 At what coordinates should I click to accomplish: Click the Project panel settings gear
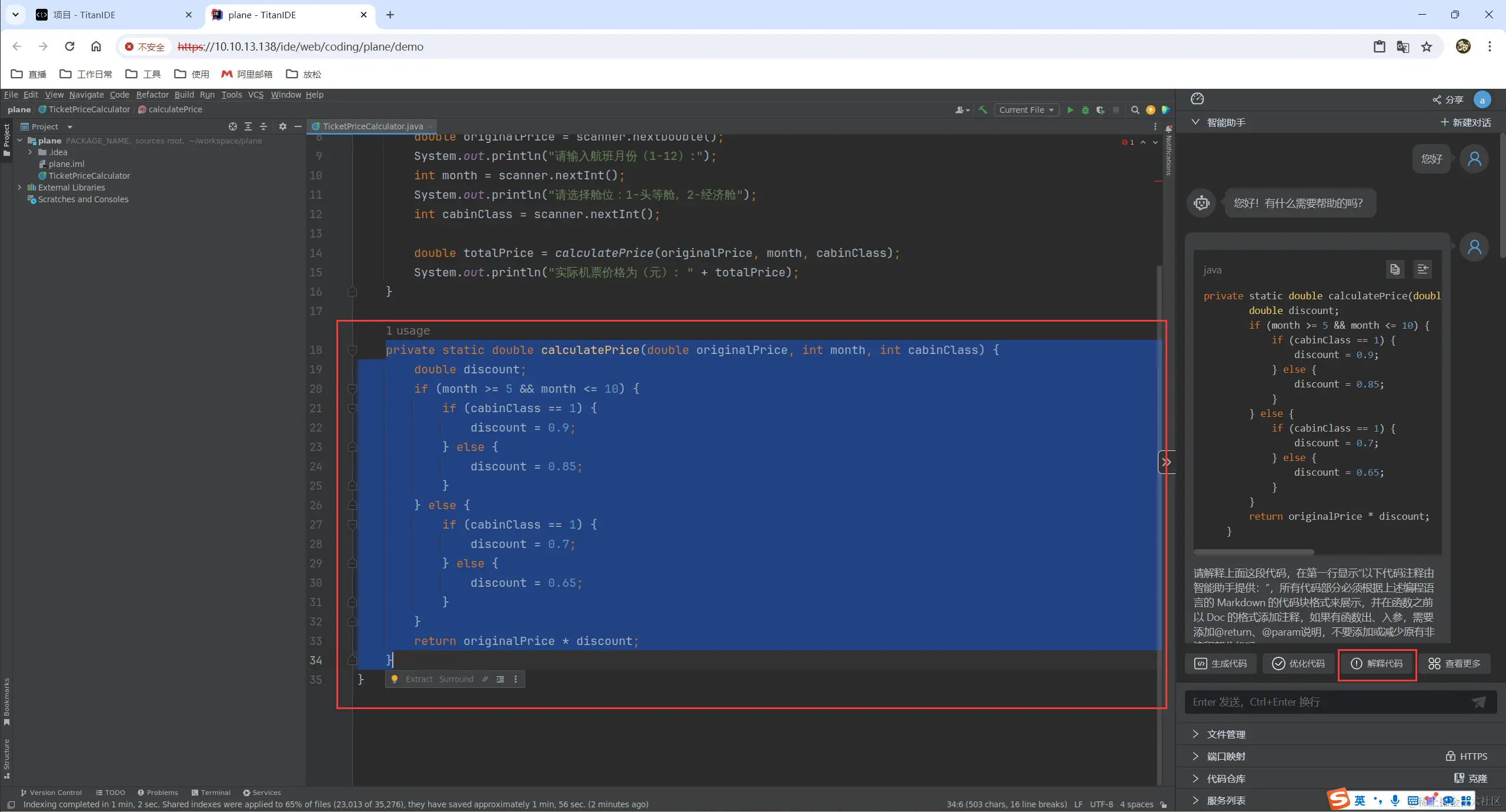pos(283,126)
